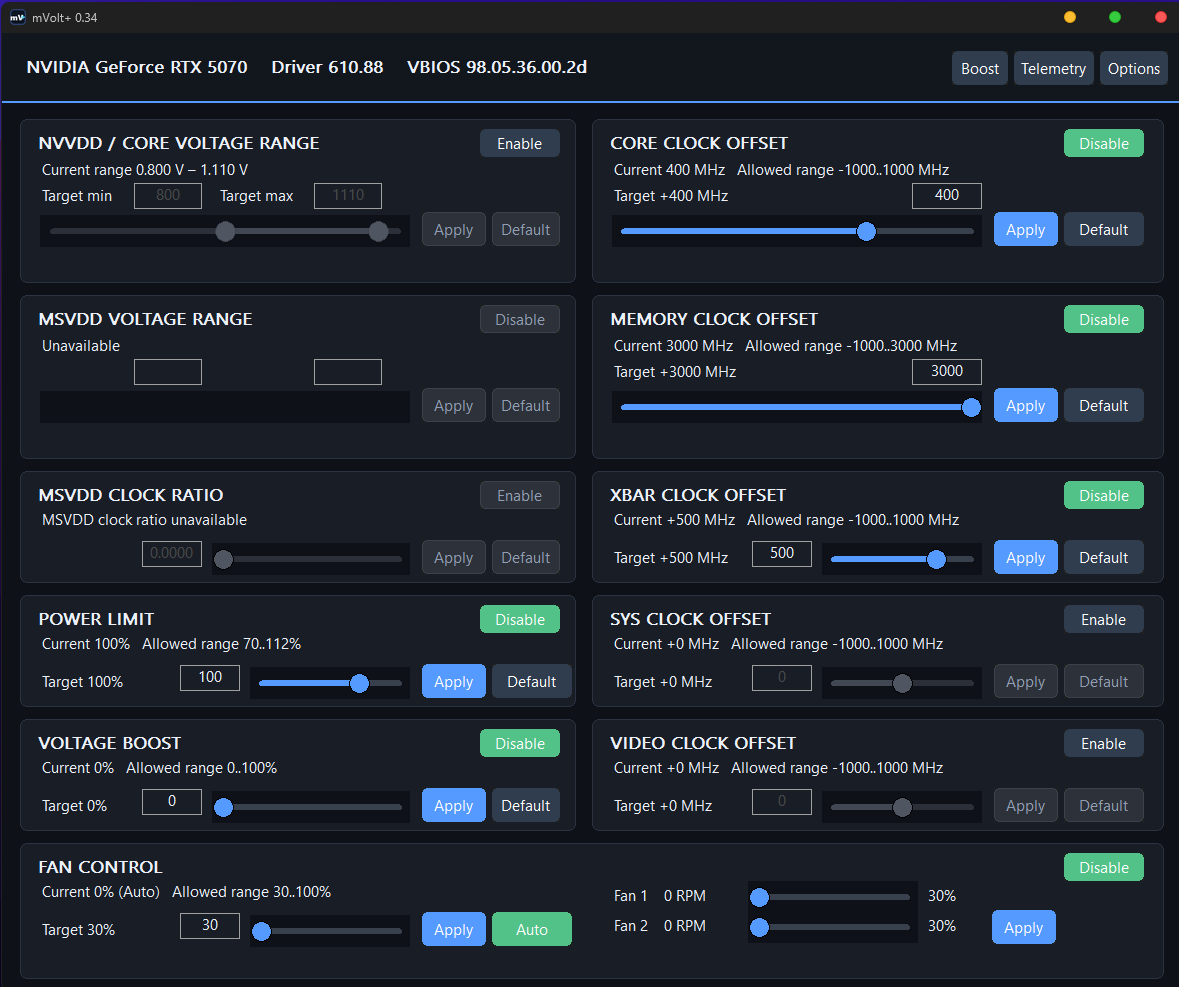Click the NVVDD target max slider handle

pos(378,232)
